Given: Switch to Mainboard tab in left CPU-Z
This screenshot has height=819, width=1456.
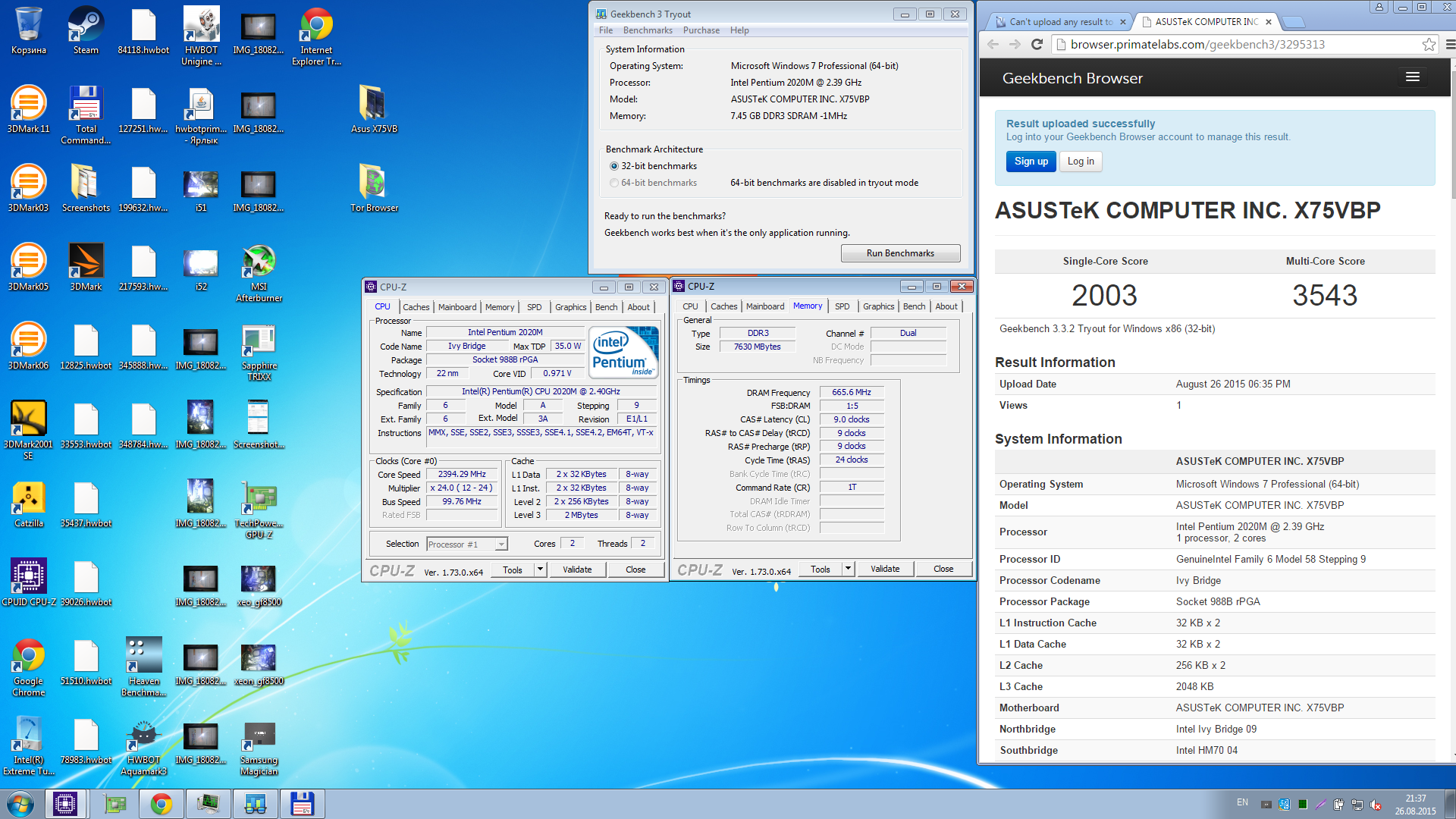Looking at the screenshot, I should [x=457, y=307].
